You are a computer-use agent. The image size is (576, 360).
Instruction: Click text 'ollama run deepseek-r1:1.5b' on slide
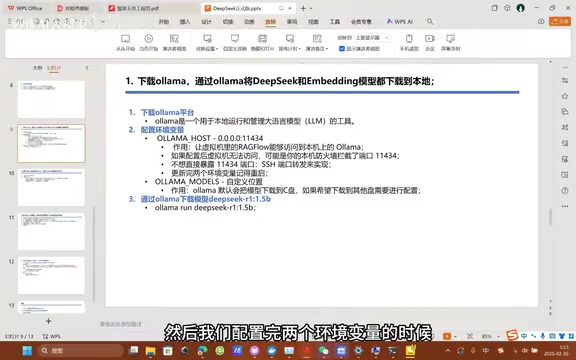point(205,208)
